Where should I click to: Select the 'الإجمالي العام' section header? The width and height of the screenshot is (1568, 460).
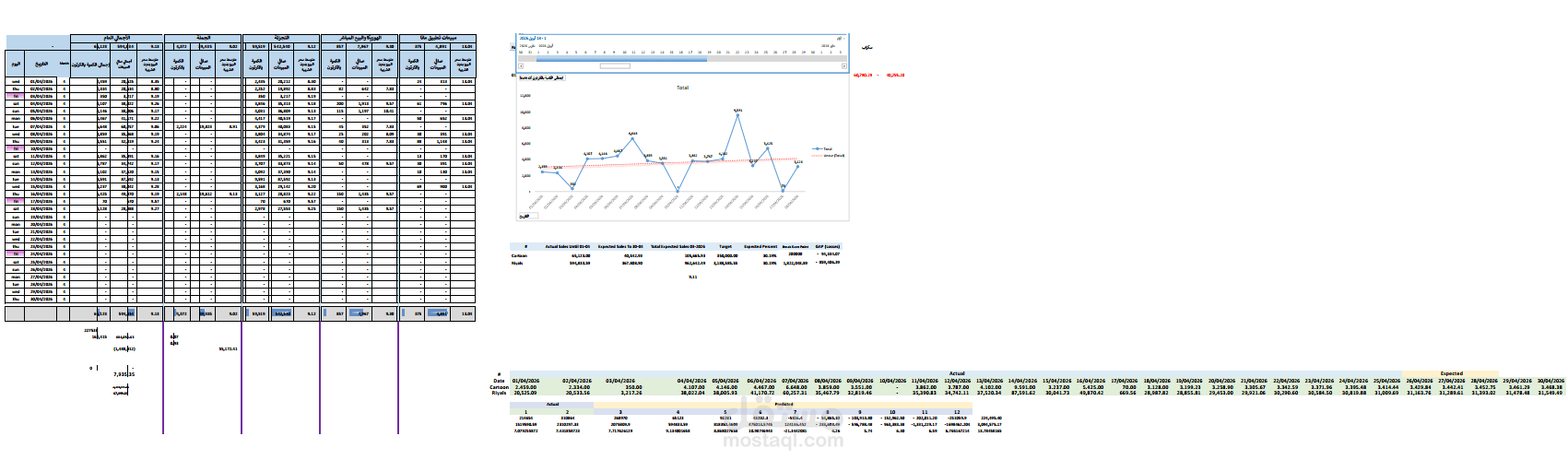[x=117, y=38]
